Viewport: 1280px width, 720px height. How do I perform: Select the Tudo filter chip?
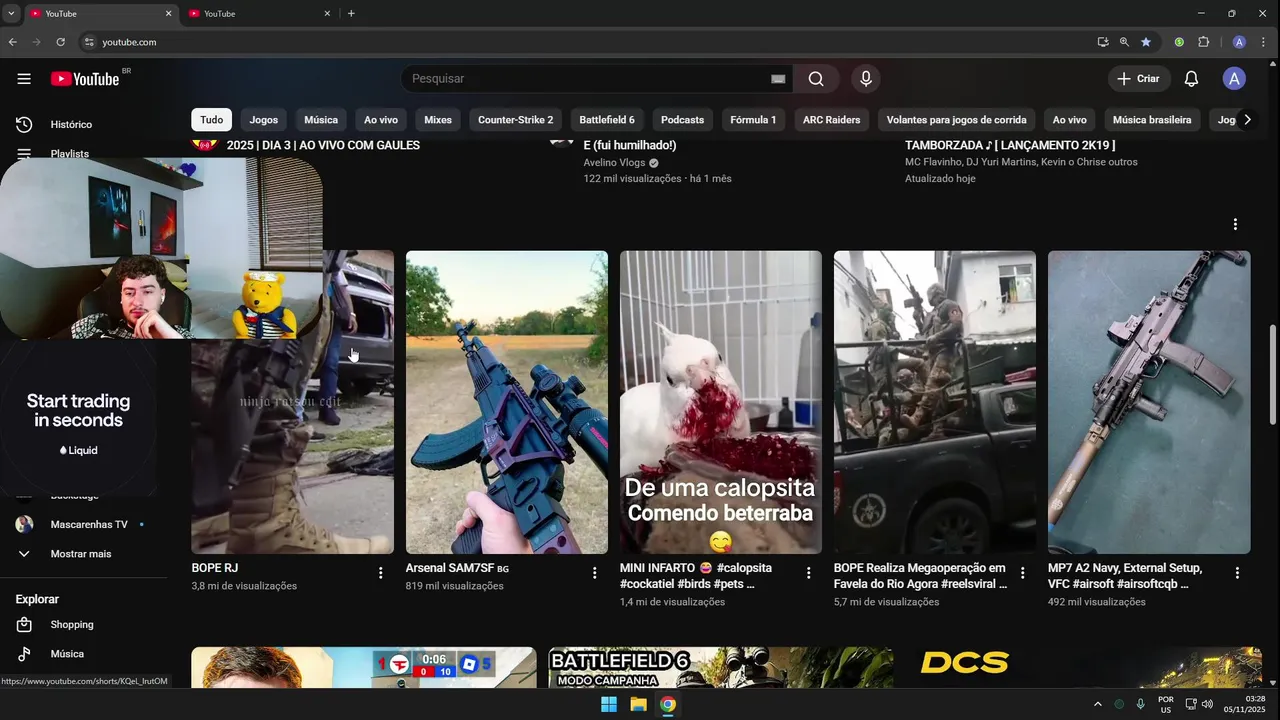click(x=212, y=119)
